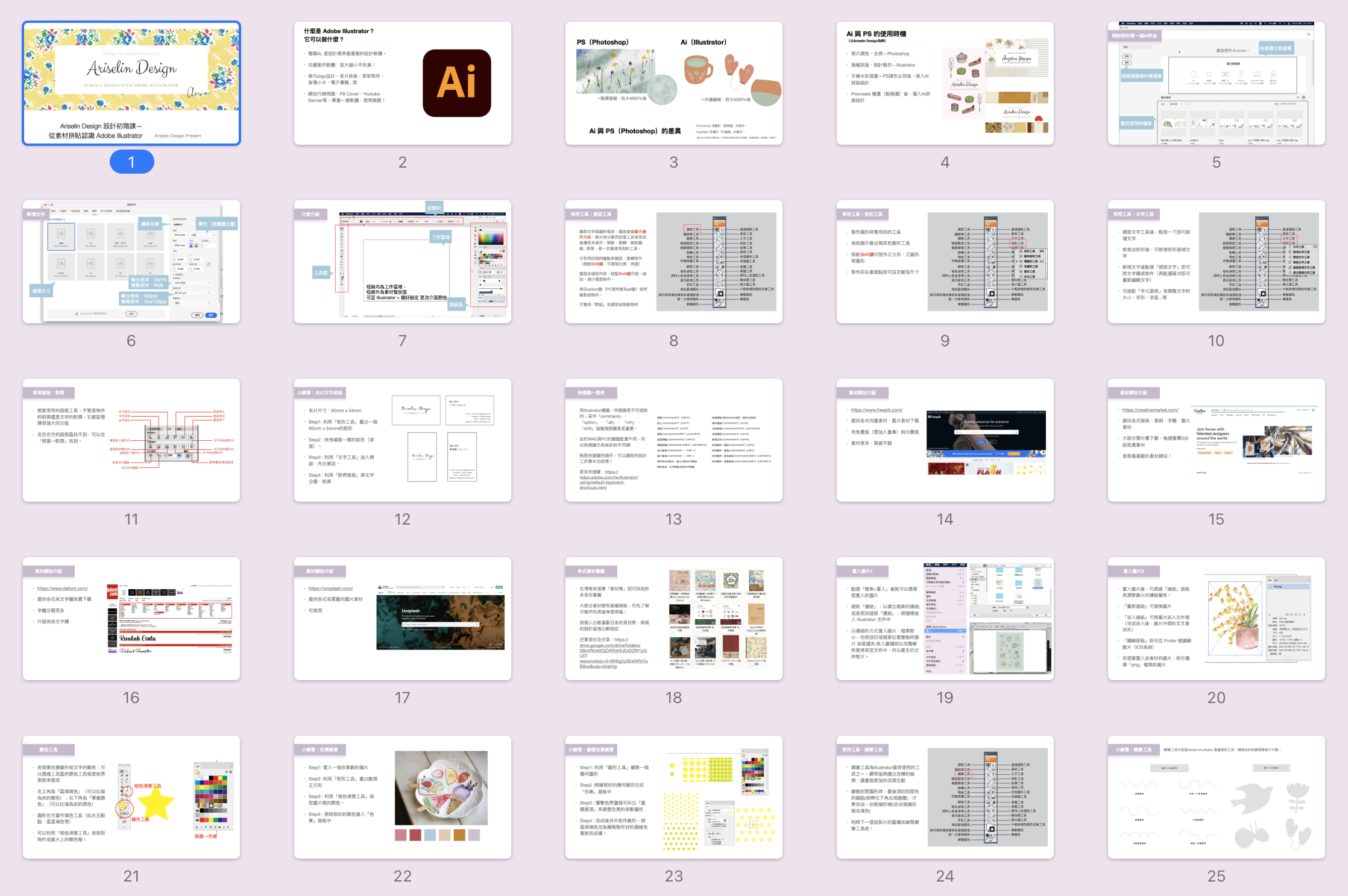
Task: Select slide 5 Illustrator start screen thumbnail
Action: point(1216,83)
